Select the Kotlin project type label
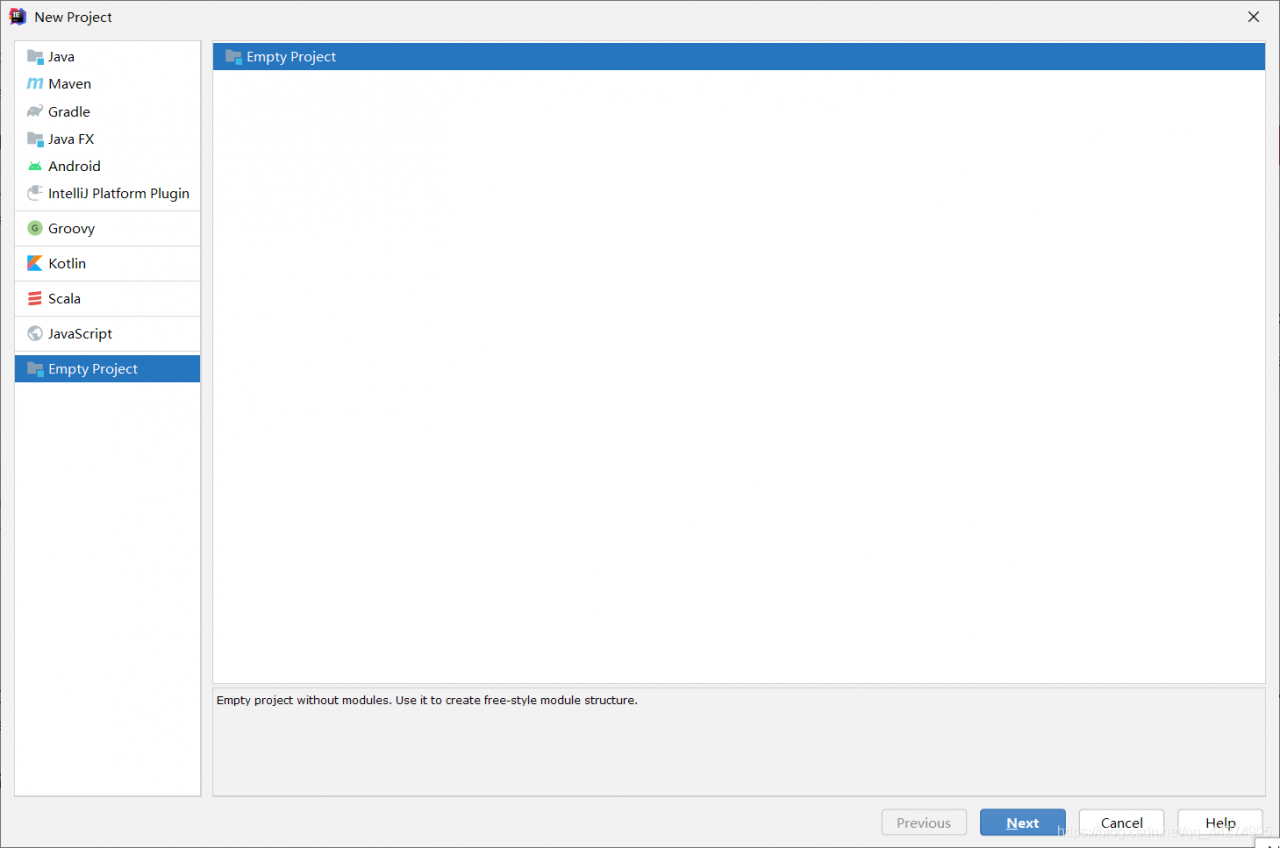The width and height of the screenshot is (1280, 848). (67, 264)
